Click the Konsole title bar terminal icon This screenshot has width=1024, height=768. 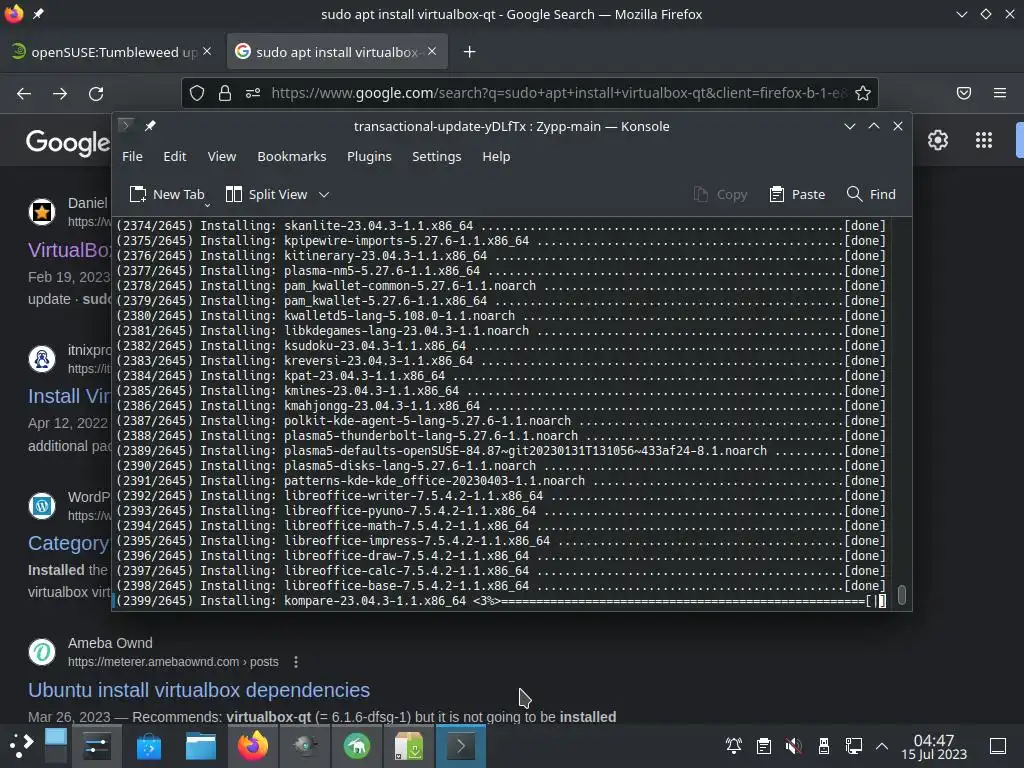pos(126,125)
